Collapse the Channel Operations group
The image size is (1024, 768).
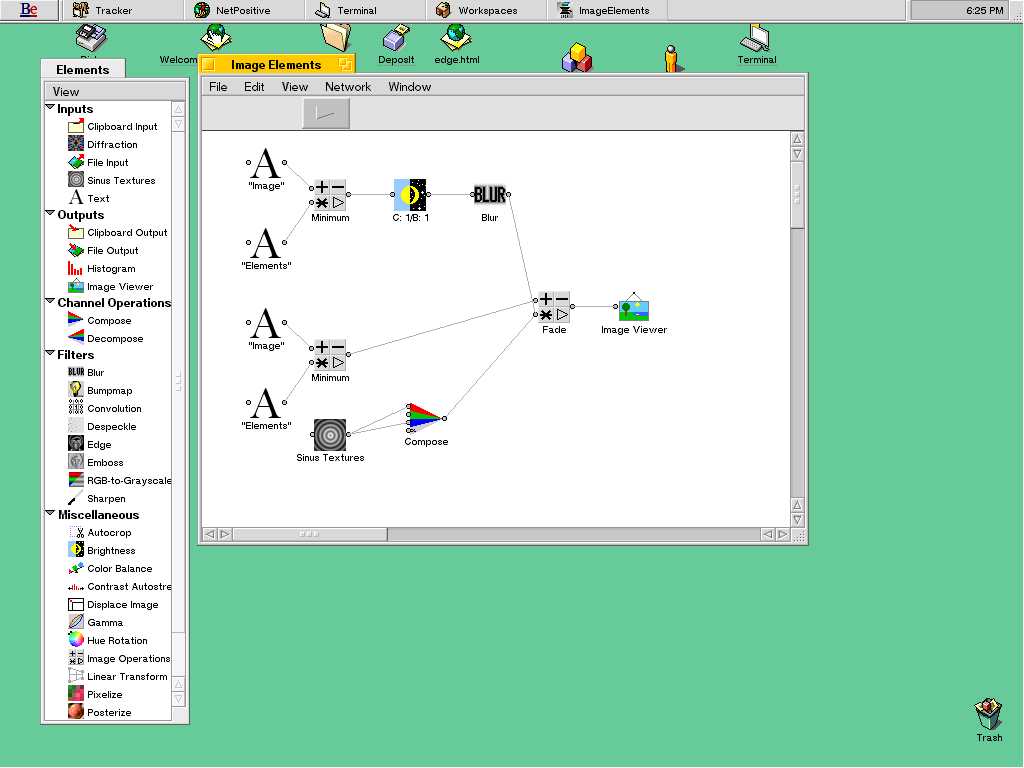50,302
